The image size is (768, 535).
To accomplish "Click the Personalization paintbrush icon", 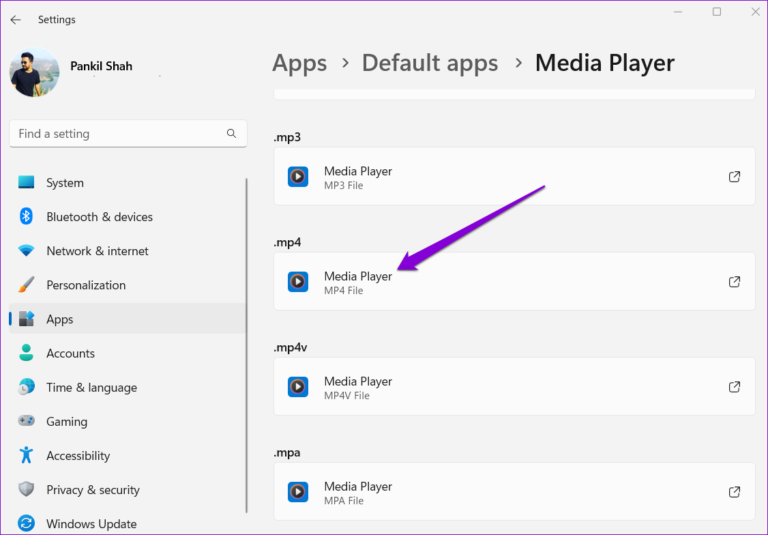I will coord(26,285).
